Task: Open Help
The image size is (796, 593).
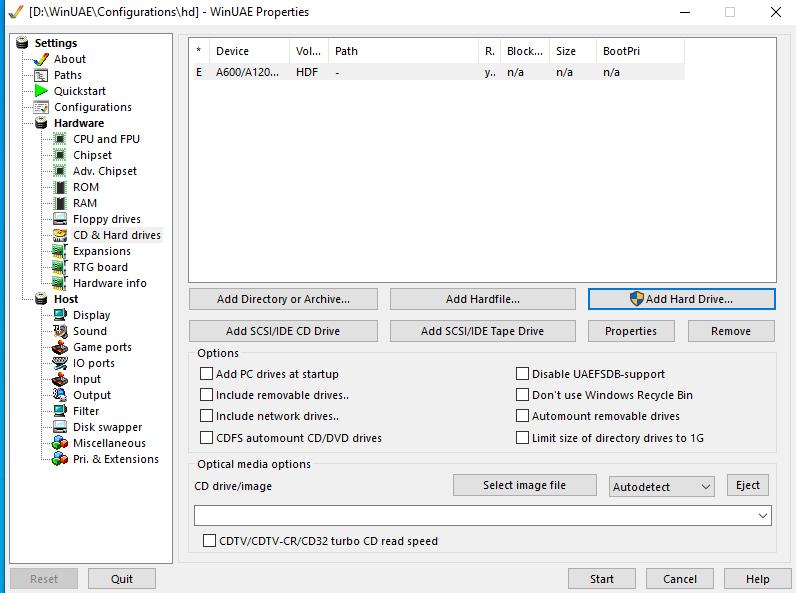Action: 757,579
